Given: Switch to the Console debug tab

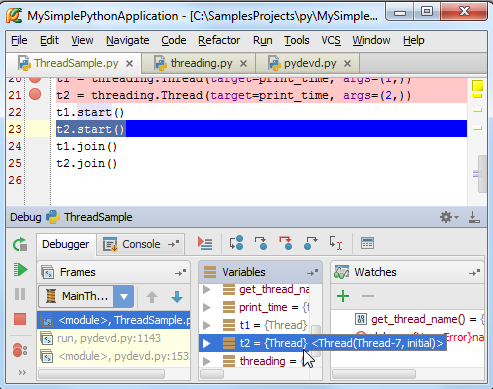Looking at the screenshot, I should [141, 244].
